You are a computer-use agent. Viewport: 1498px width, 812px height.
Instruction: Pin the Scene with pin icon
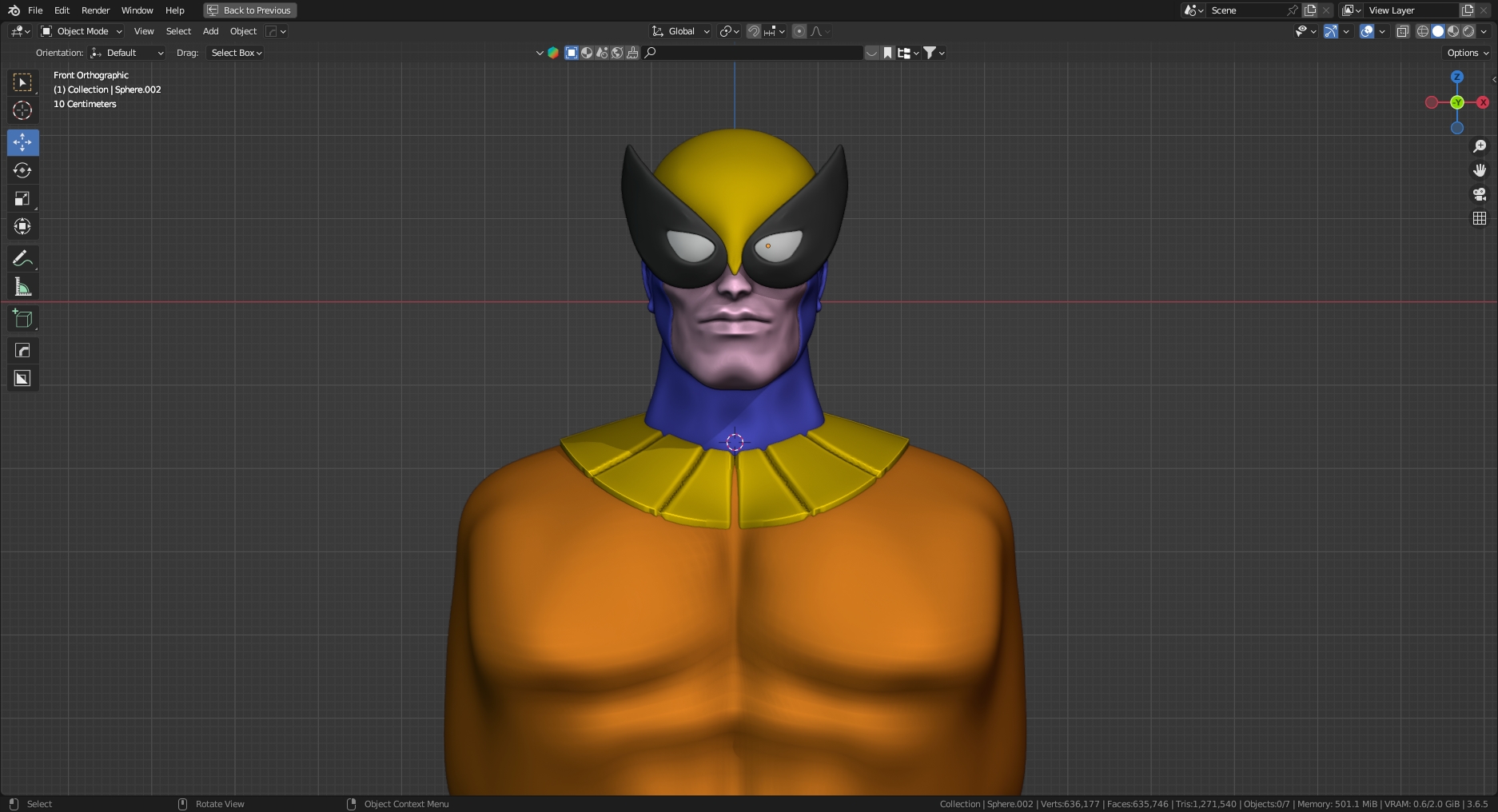(1292, 10)
